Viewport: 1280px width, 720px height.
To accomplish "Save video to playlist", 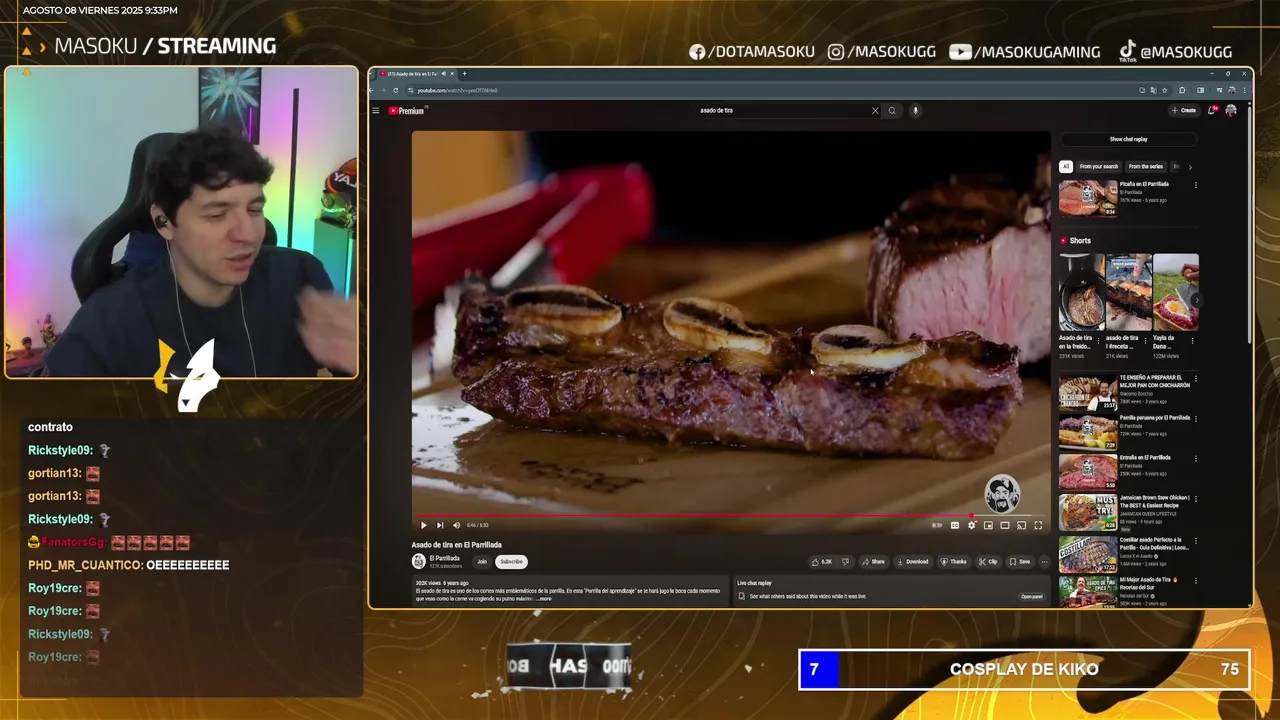I will tap(1020, 562).
